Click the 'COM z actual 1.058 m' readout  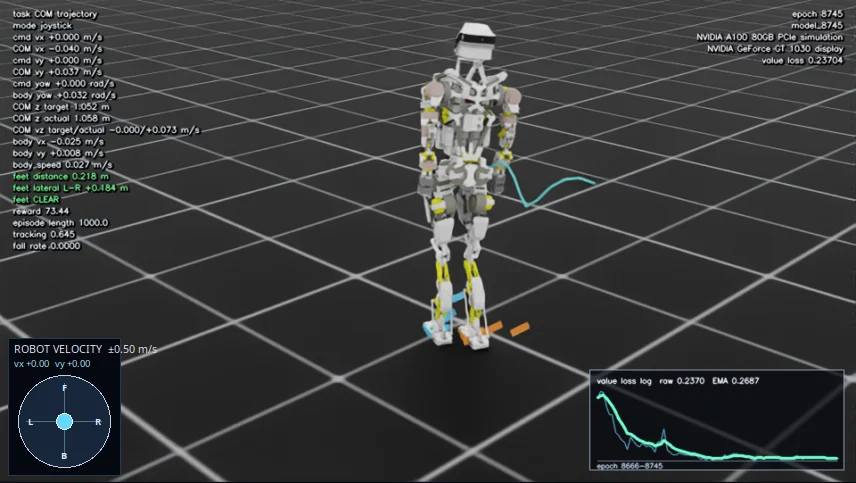coord(62,118)
